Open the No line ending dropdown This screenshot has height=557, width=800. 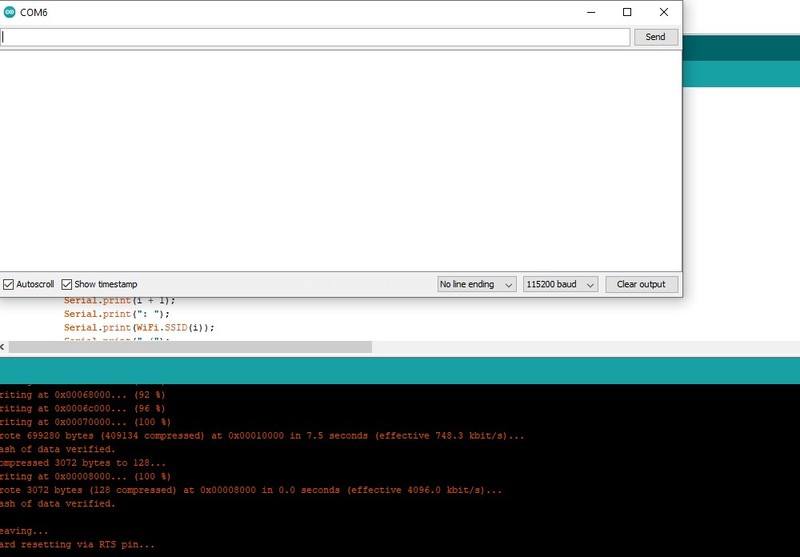[477, 285]
